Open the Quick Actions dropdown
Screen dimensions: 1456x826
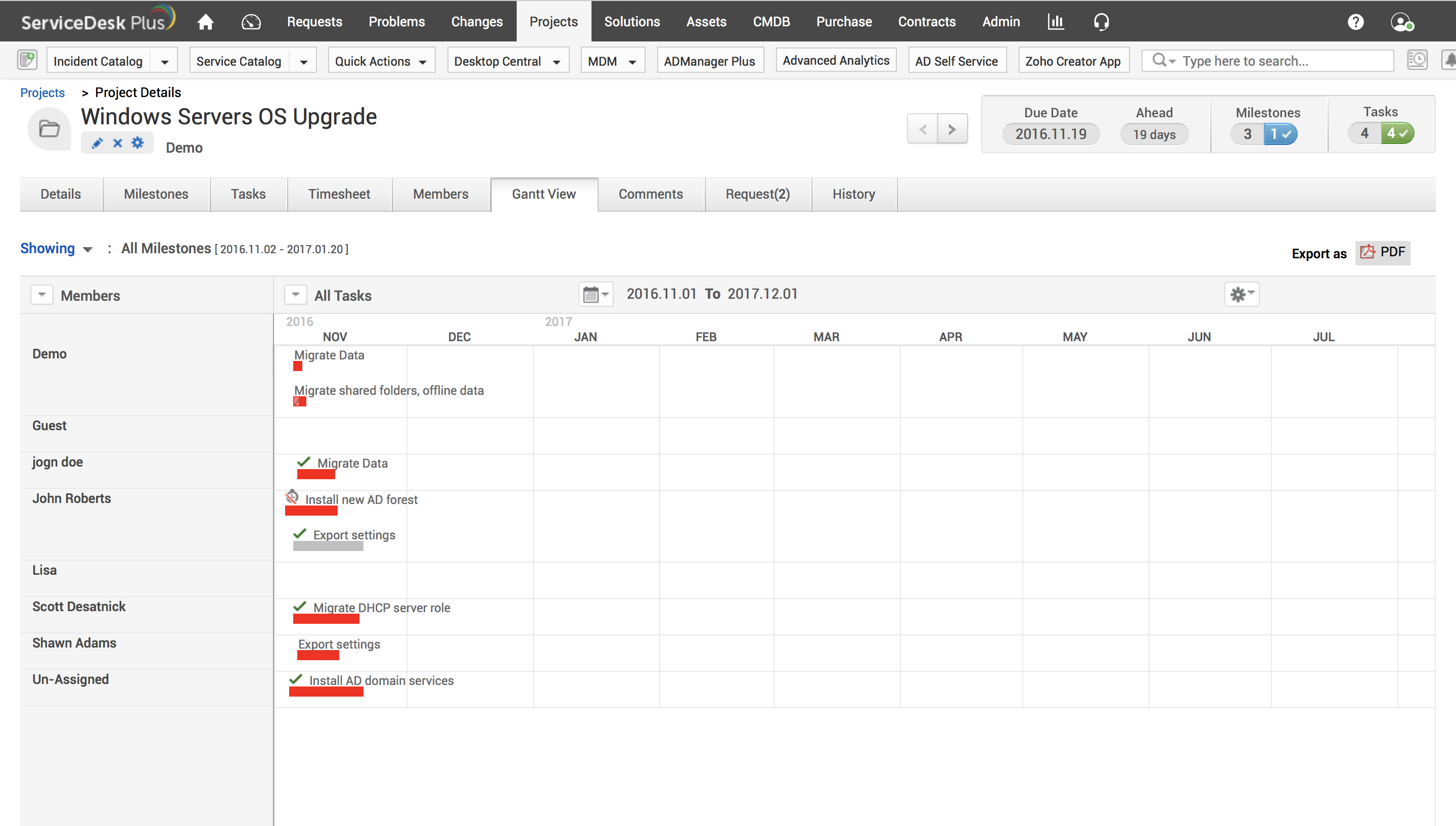(381, 61)
